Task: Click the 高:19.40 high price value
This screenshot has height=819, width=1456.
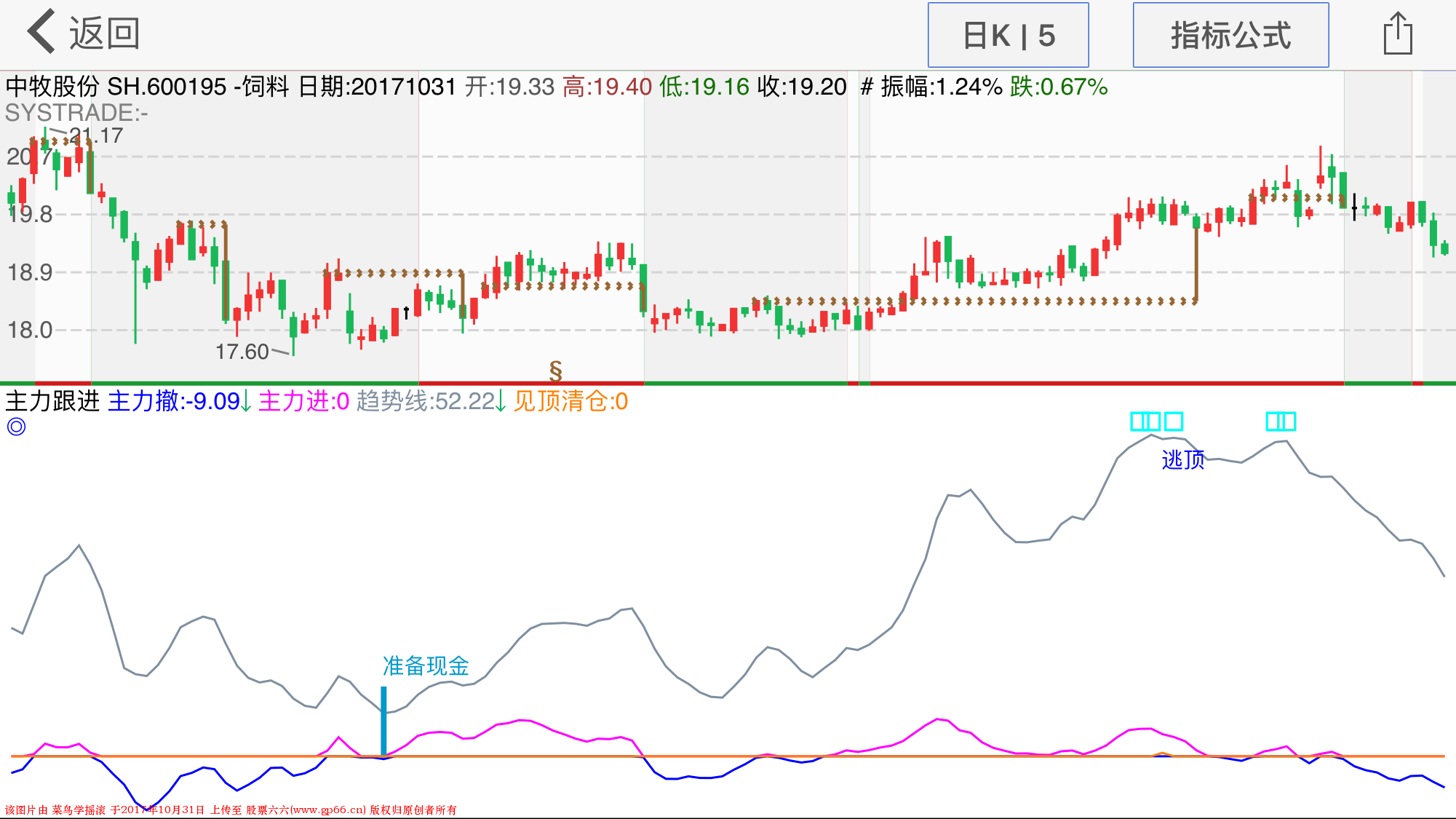Action: pos(608,87)
